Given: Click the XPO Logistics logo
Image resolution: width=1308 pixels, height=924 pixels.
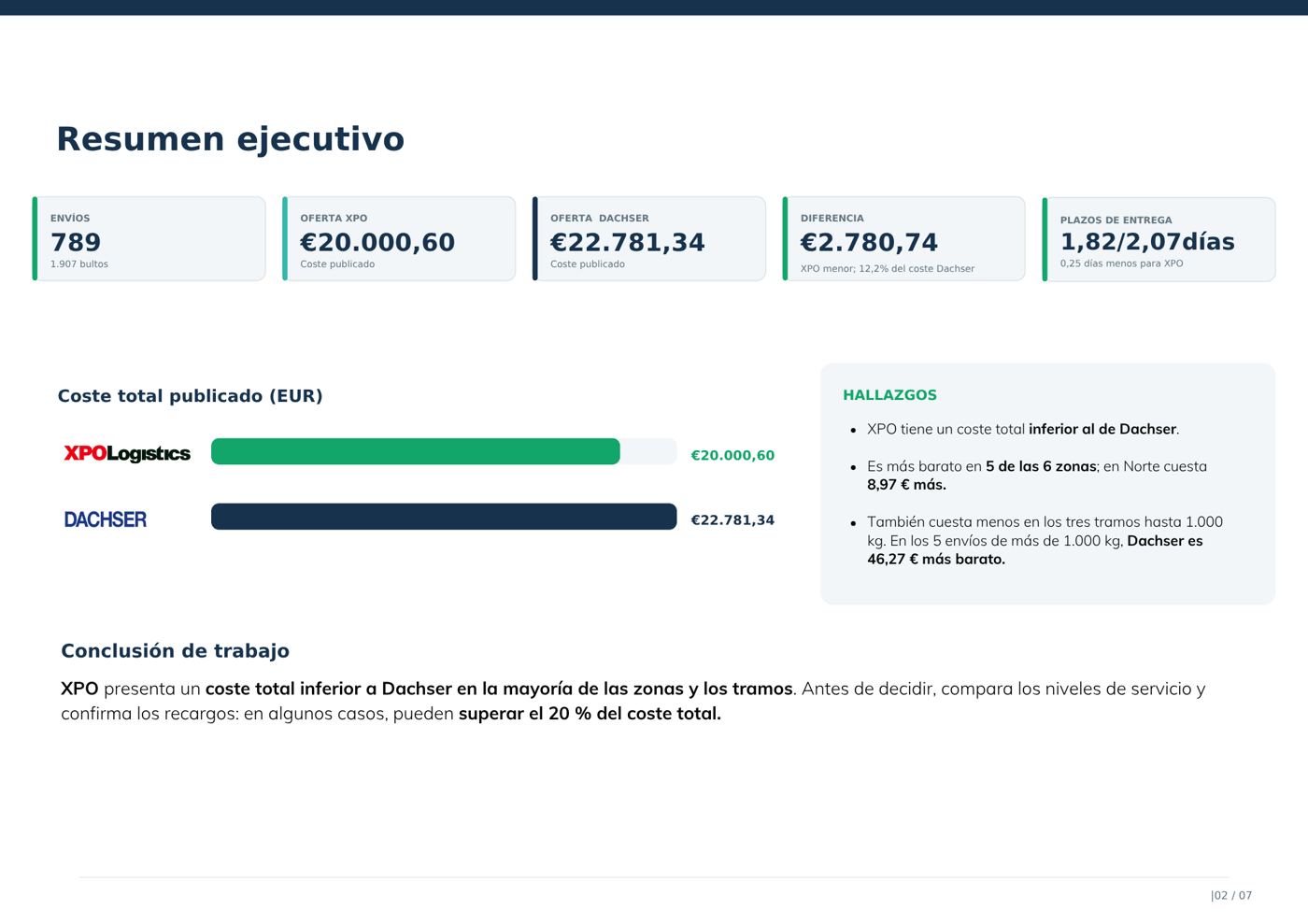Looking at the screenshot, I should click(x=127, y=454).
